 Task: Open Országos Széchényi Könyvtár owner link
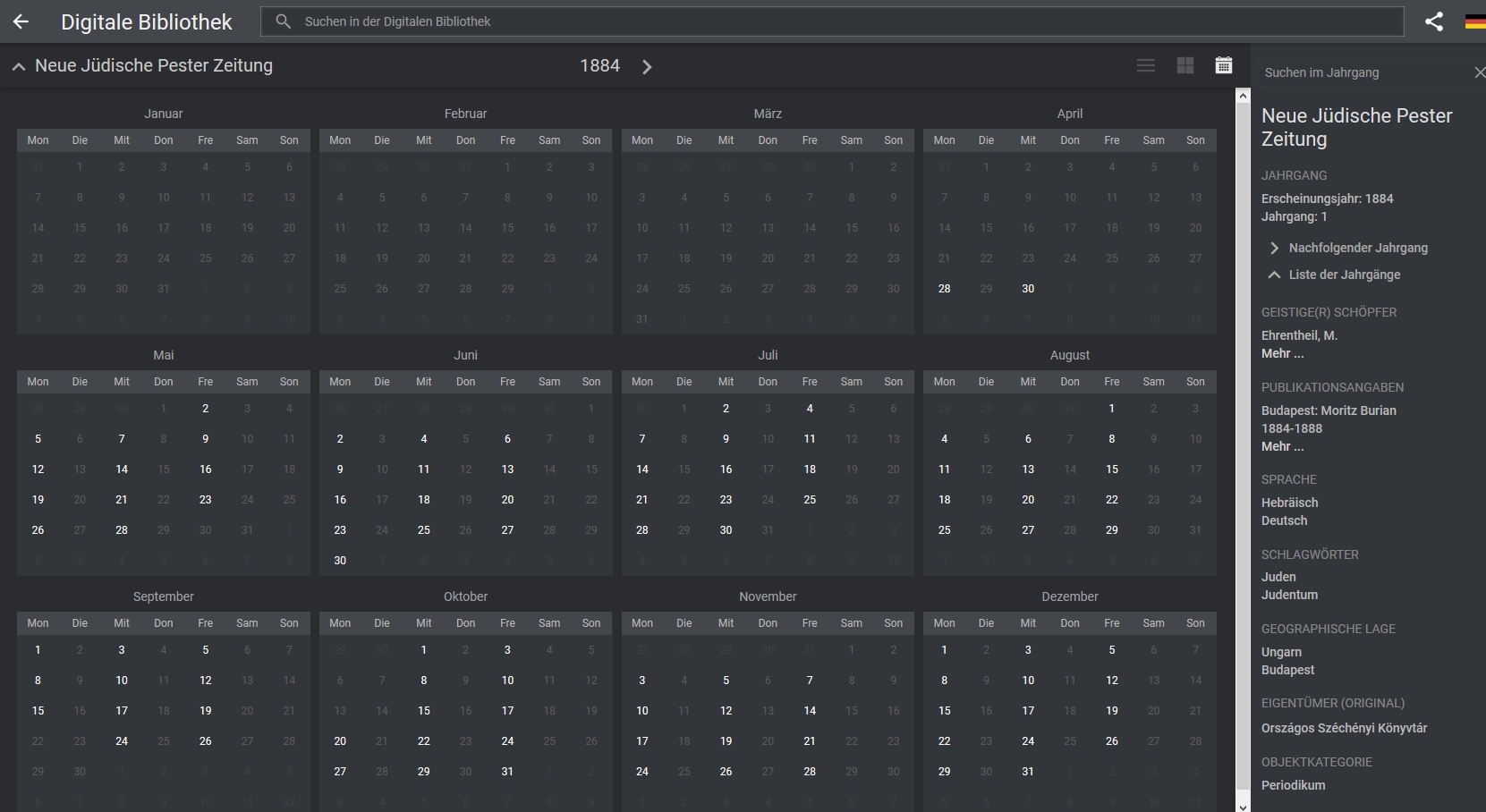(1344, 728)
